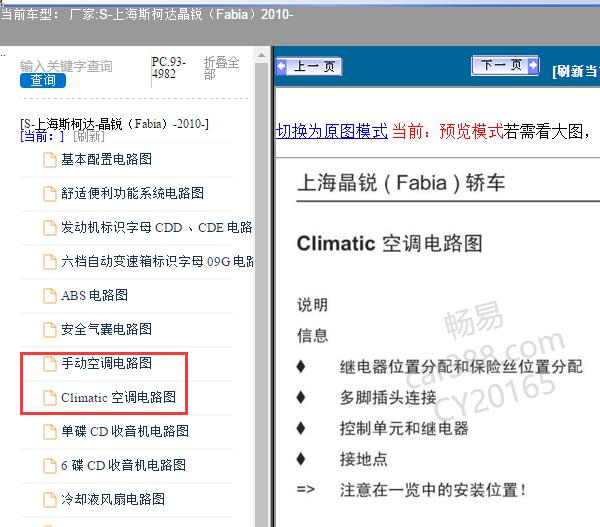Click the 说明 text in document
The image size is (600, 527).
click(x=313, y=305)
